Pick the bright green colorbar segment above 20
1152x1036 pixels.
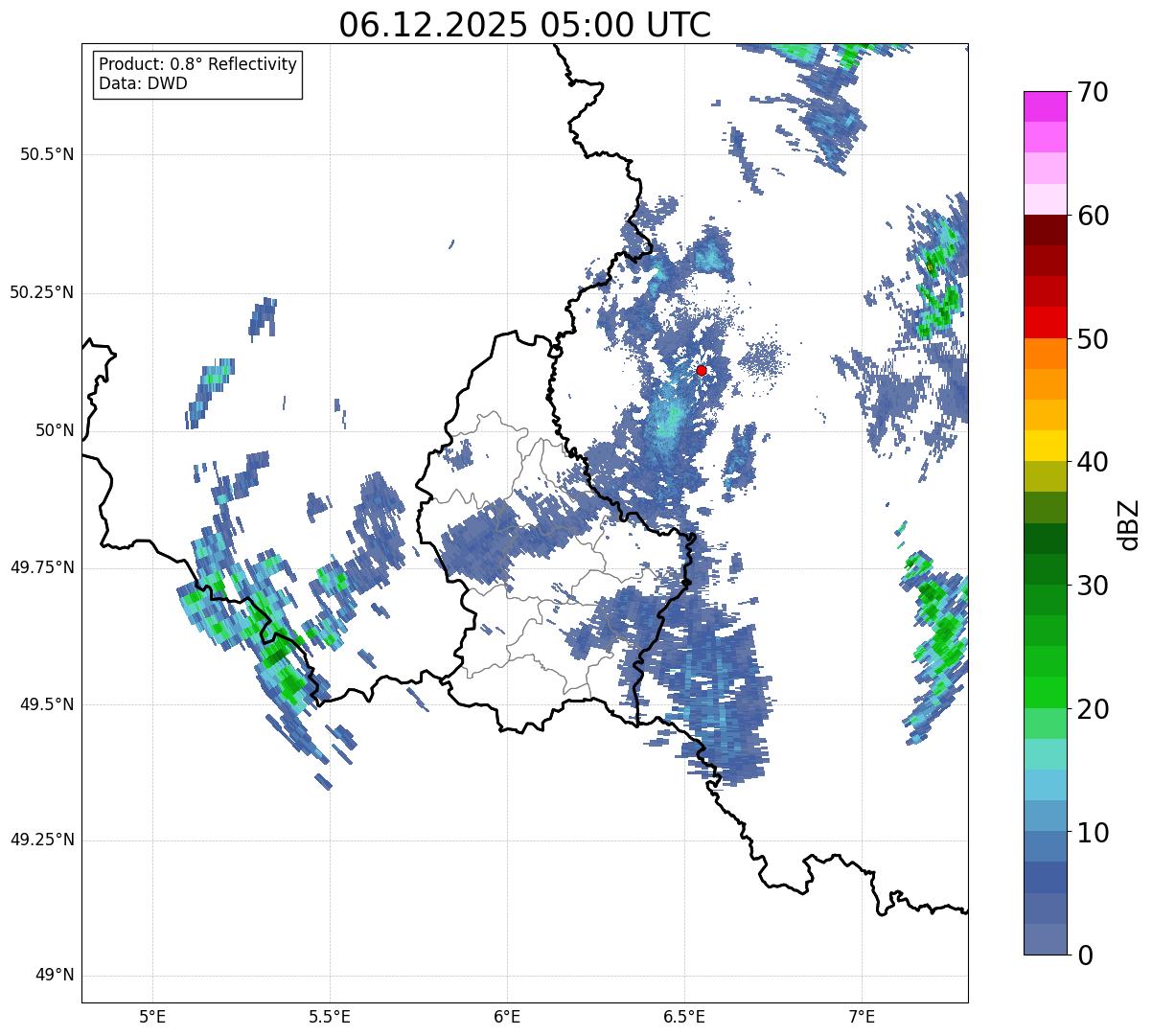[x=1045, y=693]
